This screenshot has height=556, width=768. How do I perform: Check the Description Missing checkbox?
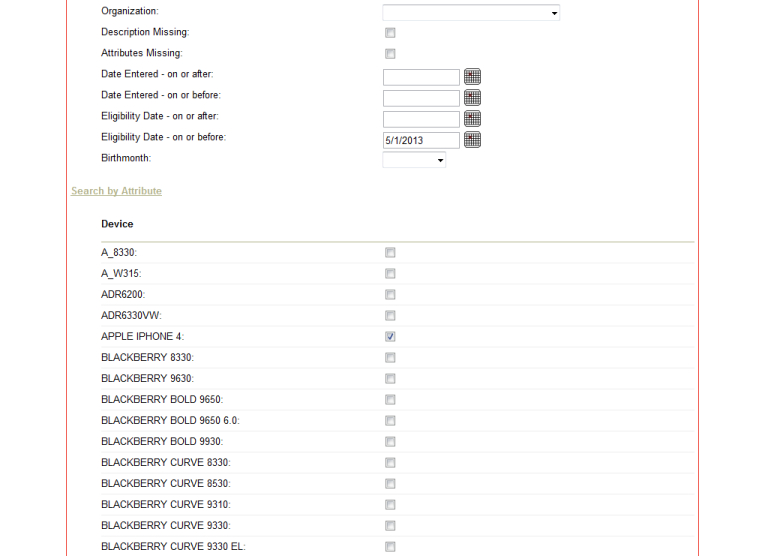point(390,33)
